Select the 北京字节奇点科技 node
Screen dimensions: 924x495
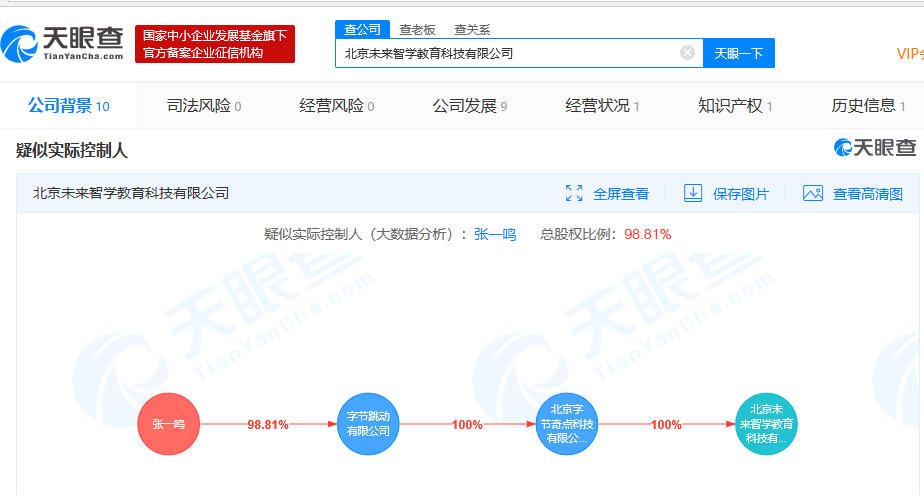point(567,424)
